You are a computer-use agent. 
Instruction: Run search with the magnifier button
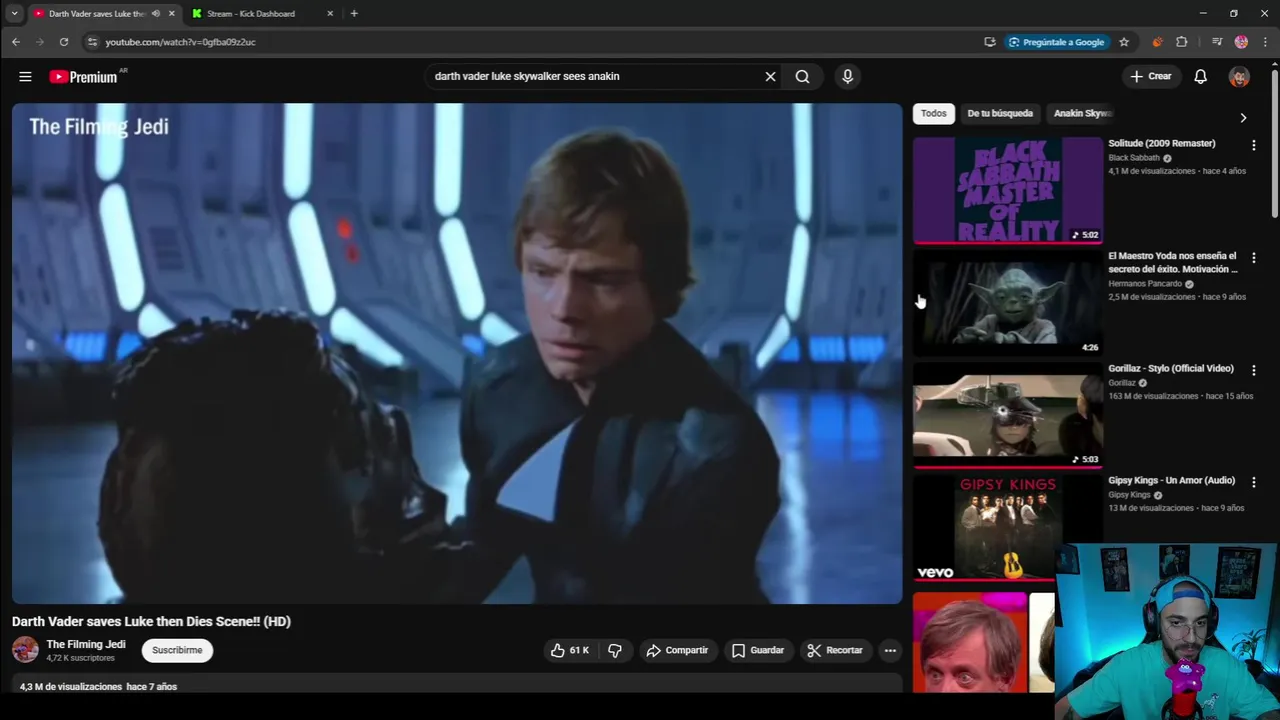click(x=802, y=76)
